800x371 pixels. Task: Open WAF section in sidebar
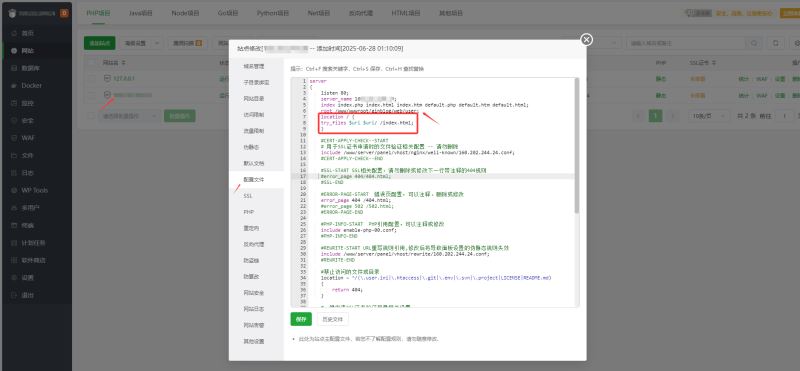[28, 138]
